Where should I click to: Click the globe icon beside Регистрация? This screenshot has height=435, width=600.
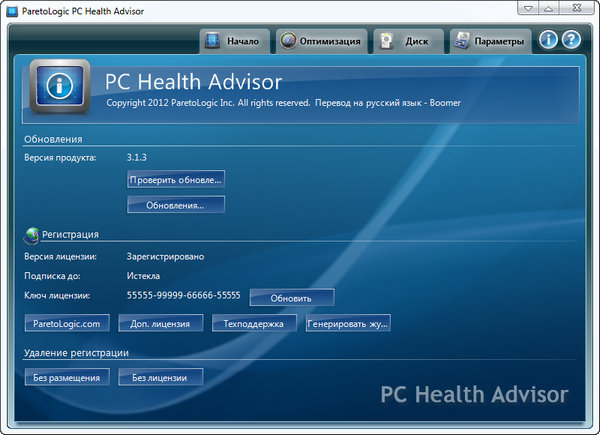(31, 234)
